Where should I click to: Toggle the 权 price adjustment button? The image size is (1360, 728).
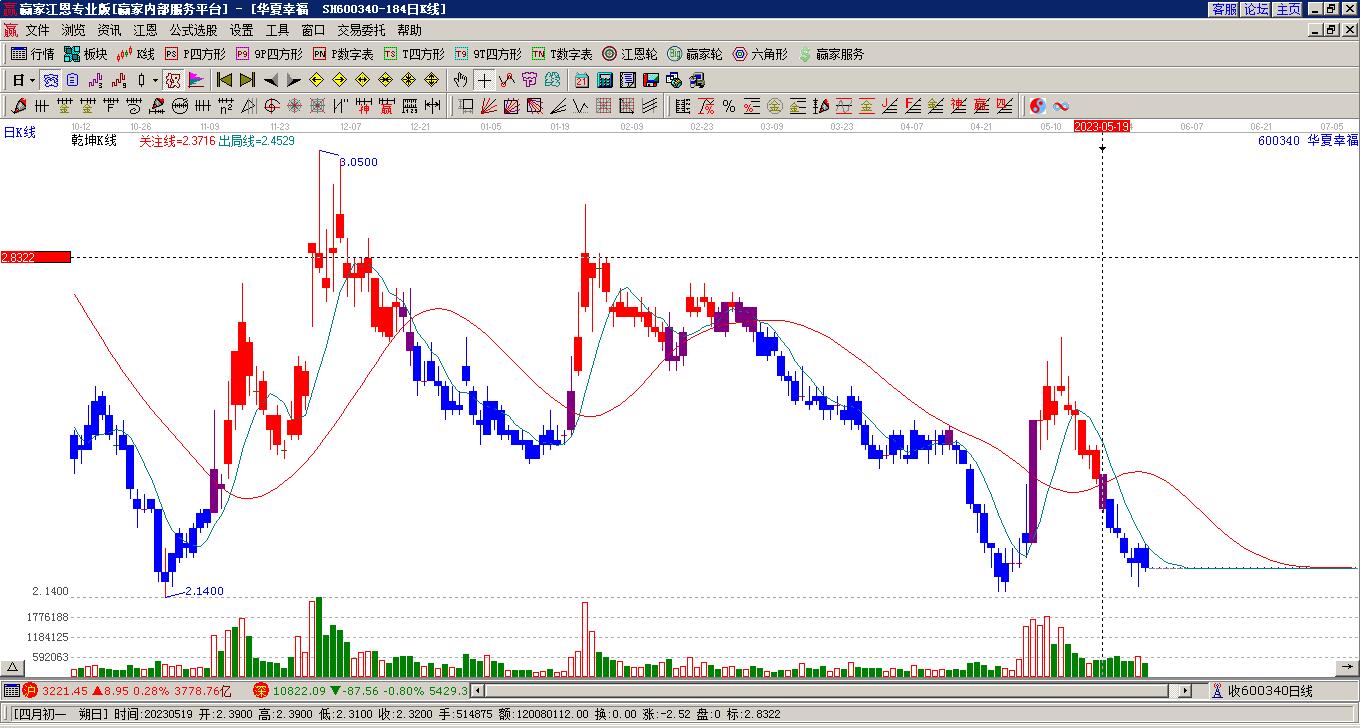[x=172, y=80]
